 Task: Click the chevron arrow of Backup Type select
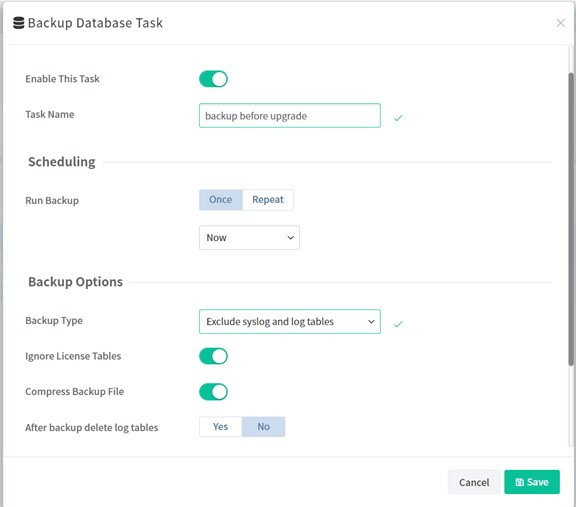[x=371, y=322]
